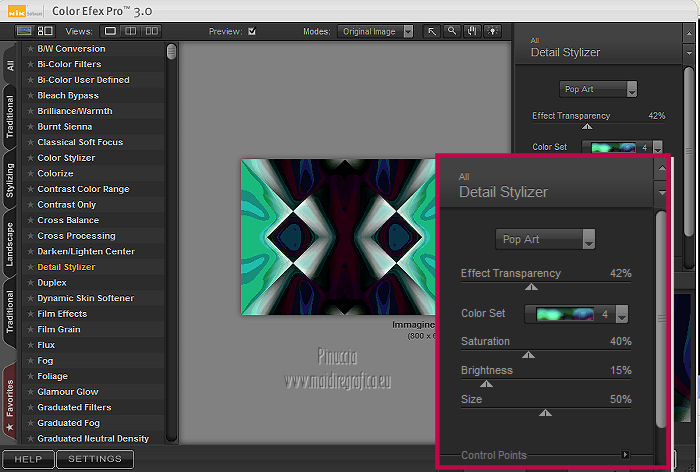Click the lightbulb background color icon
The width and height of the screenshot is (700, 472).
point(491,31)
